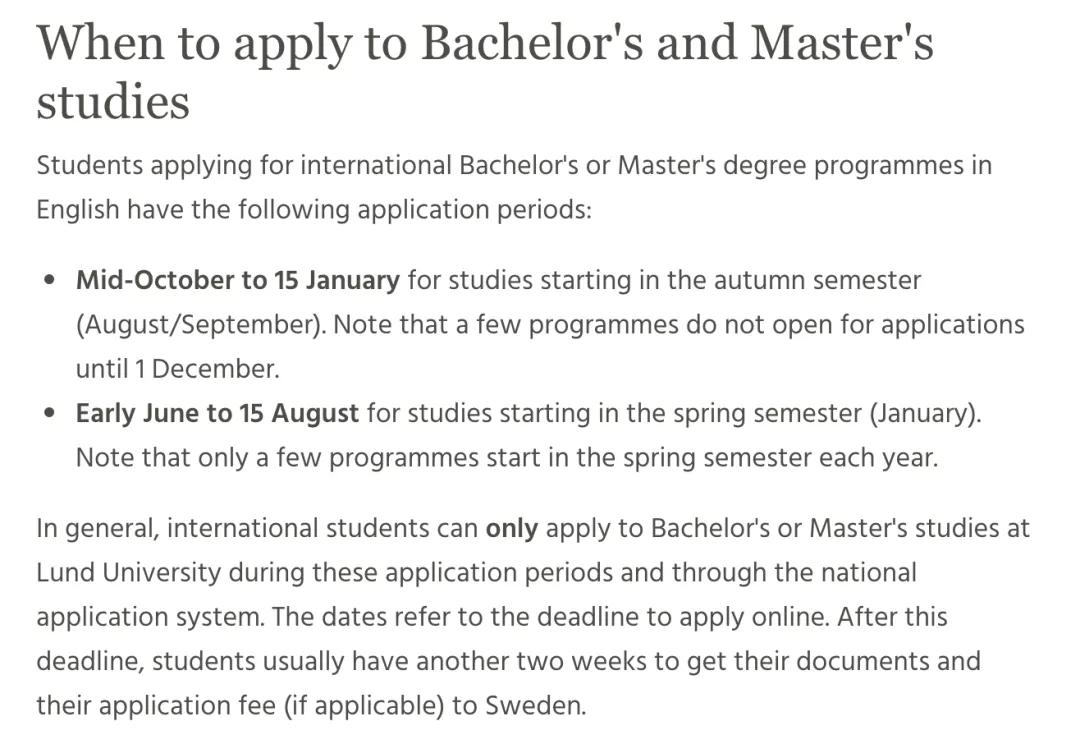The image size is (1080, 744).
Task: Click the first bullet point marker
Action: pyautogui.click(x=50, y=281)
